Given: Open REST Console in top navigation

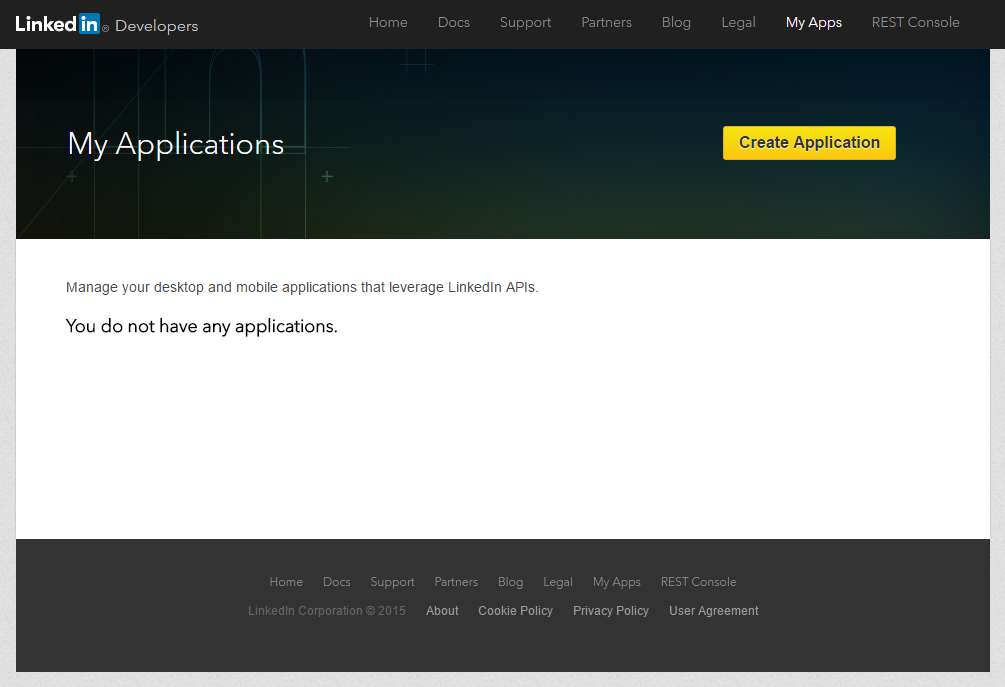Looking at the screenshot, I should 915,22.
